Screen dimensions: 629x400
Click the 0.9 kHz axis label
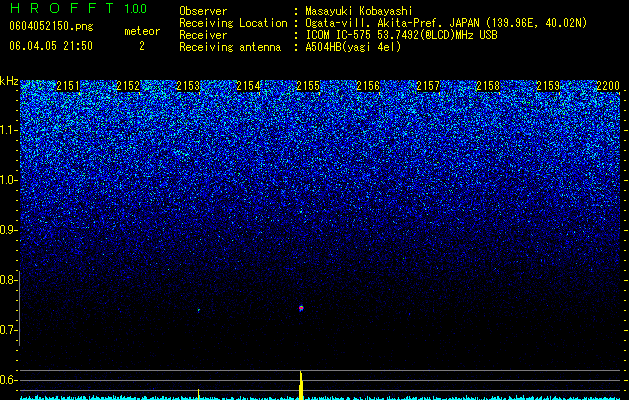pyautogui.click(x=8, y=230)
